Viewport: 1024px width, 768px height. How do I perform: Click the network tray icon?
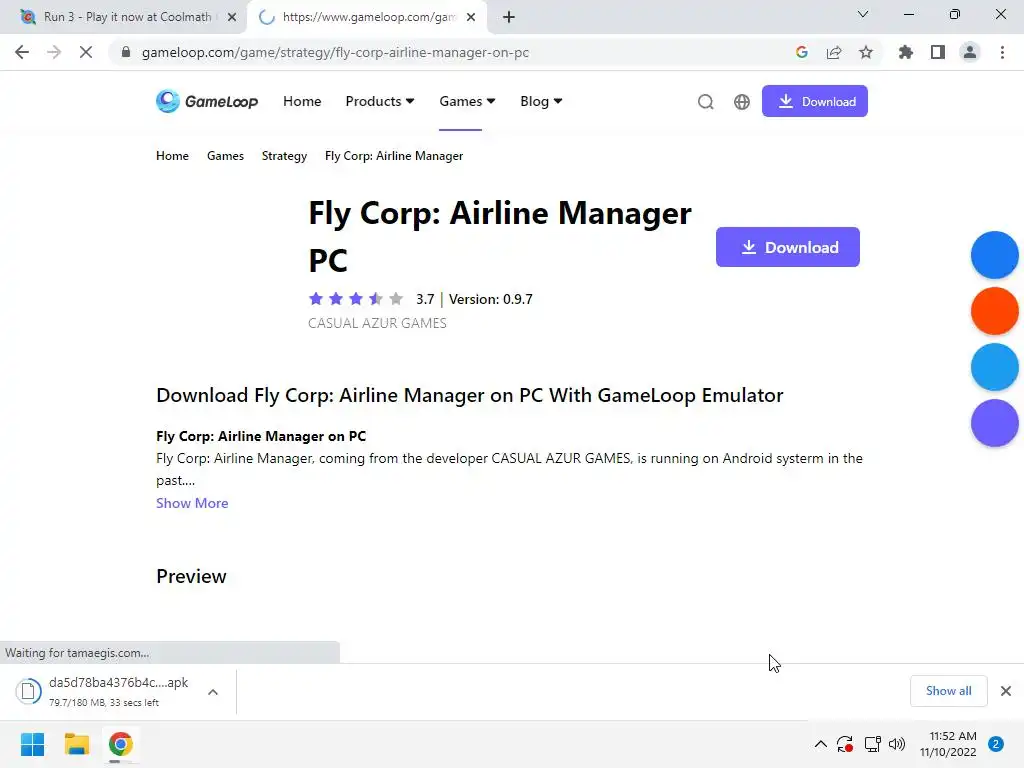(x=872, y=744)
